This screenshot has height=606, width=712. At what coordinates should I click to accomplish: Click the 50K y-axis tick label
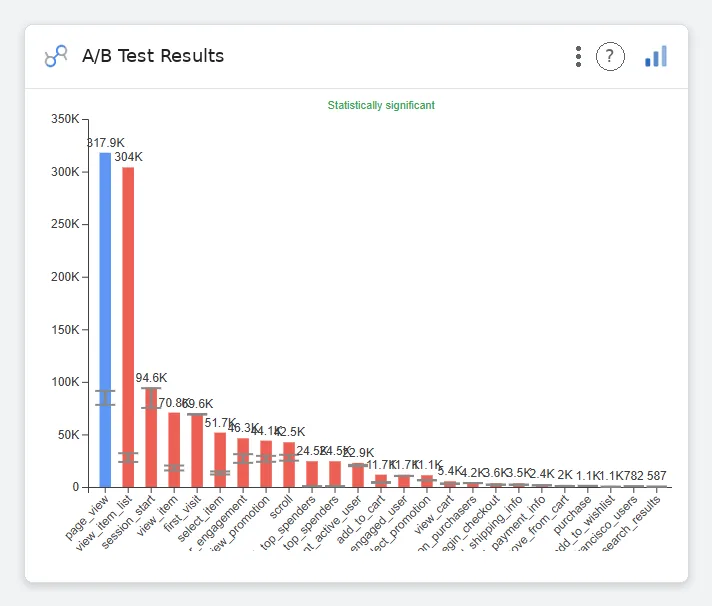point(68,434)
